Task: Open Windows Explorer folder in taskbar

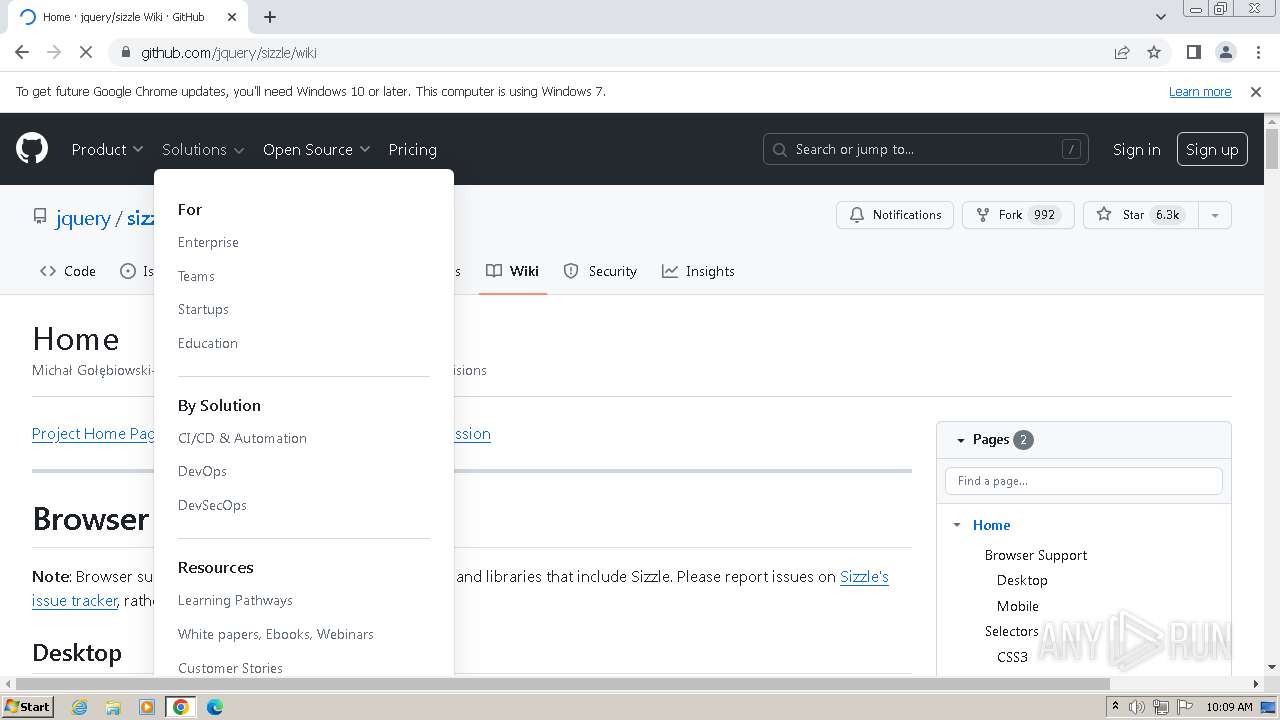Action: point(113,707)
